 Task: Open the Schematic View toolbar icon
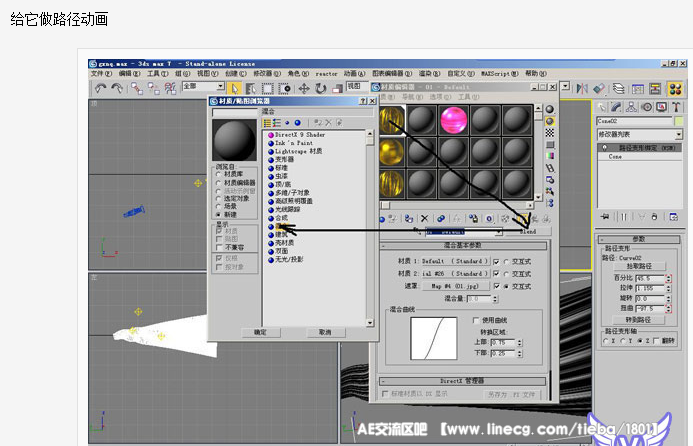point(655,89)
